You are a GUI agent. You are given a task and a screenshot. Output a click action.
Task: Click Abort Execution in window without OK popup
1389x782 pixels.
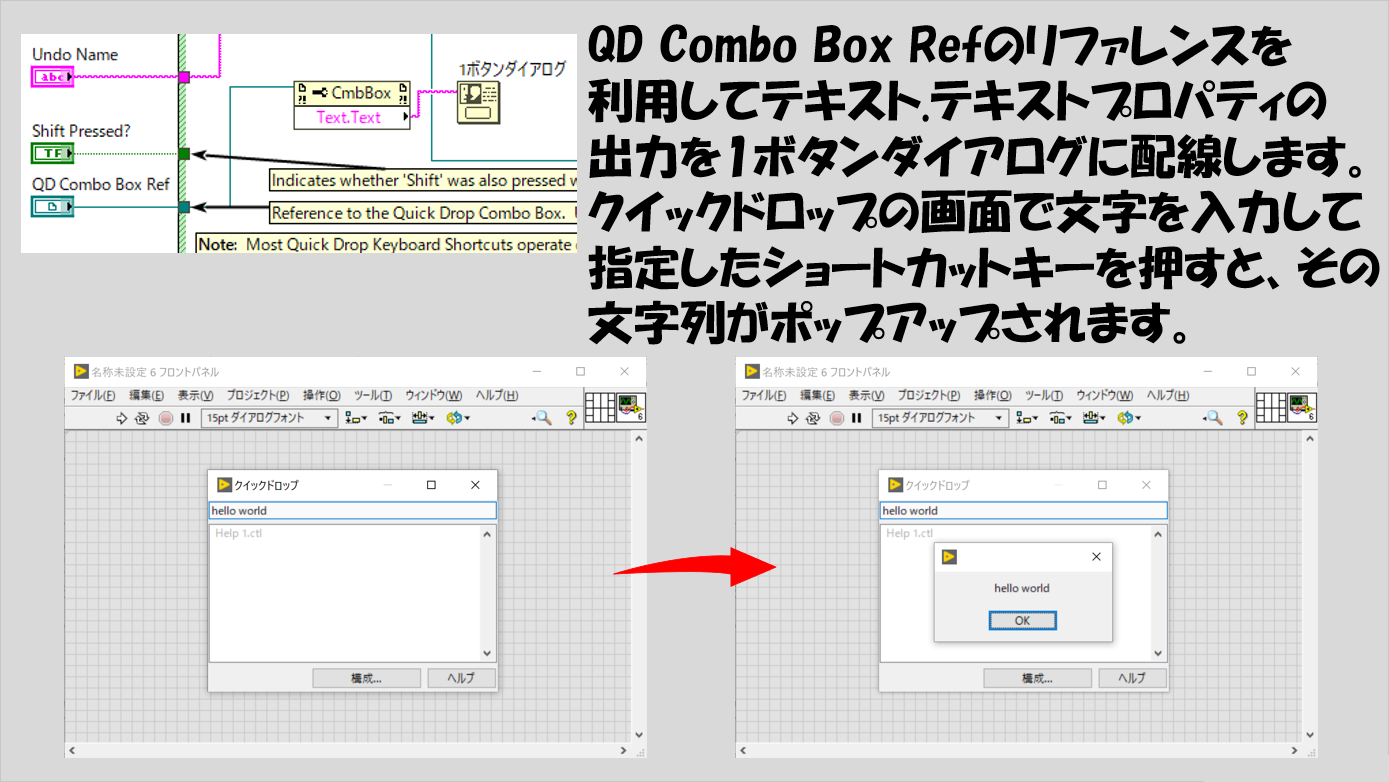click(165, 418)
